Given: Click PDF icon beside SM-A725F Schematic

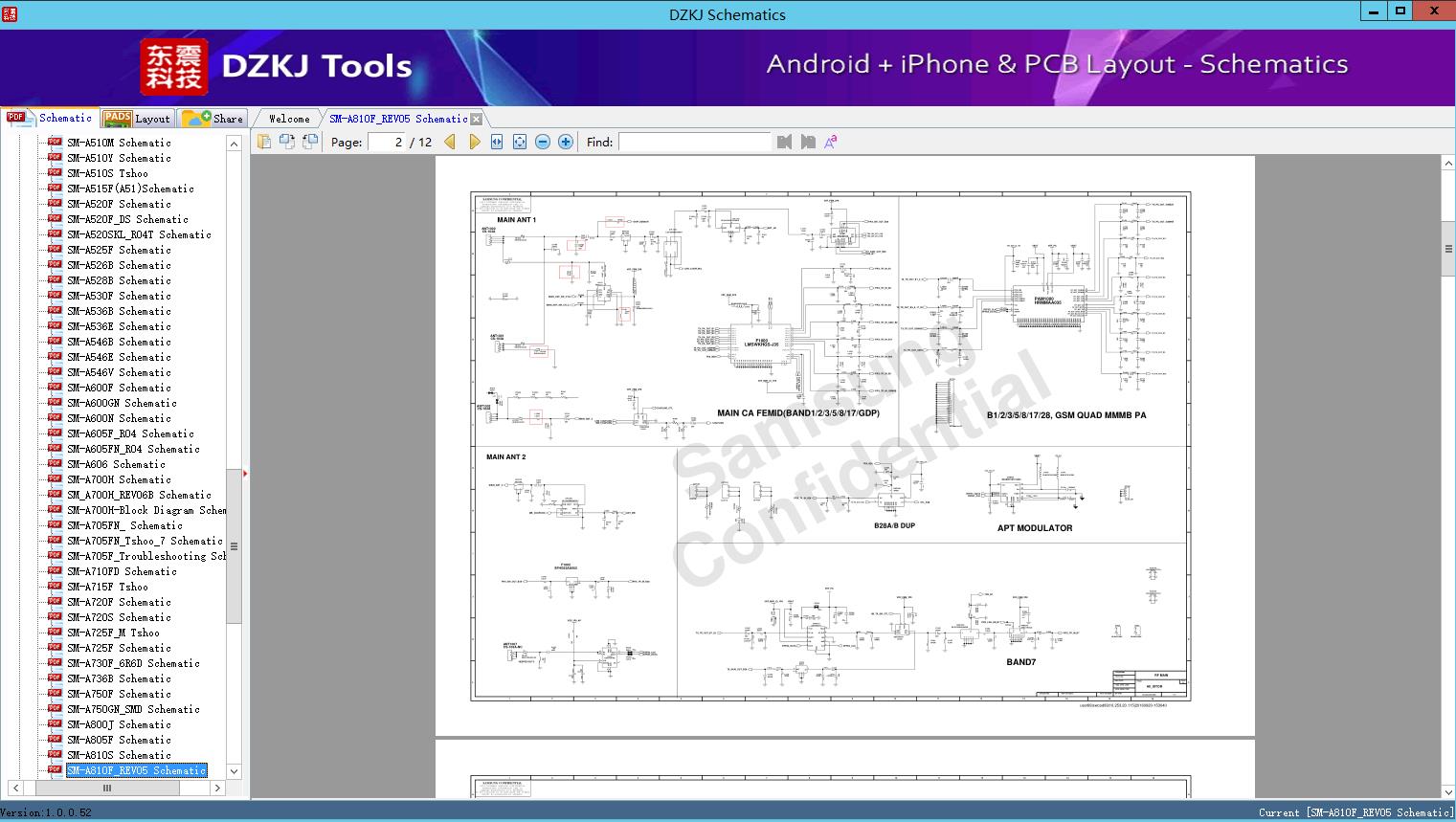Looking at the screenshot, I should 55,648.
